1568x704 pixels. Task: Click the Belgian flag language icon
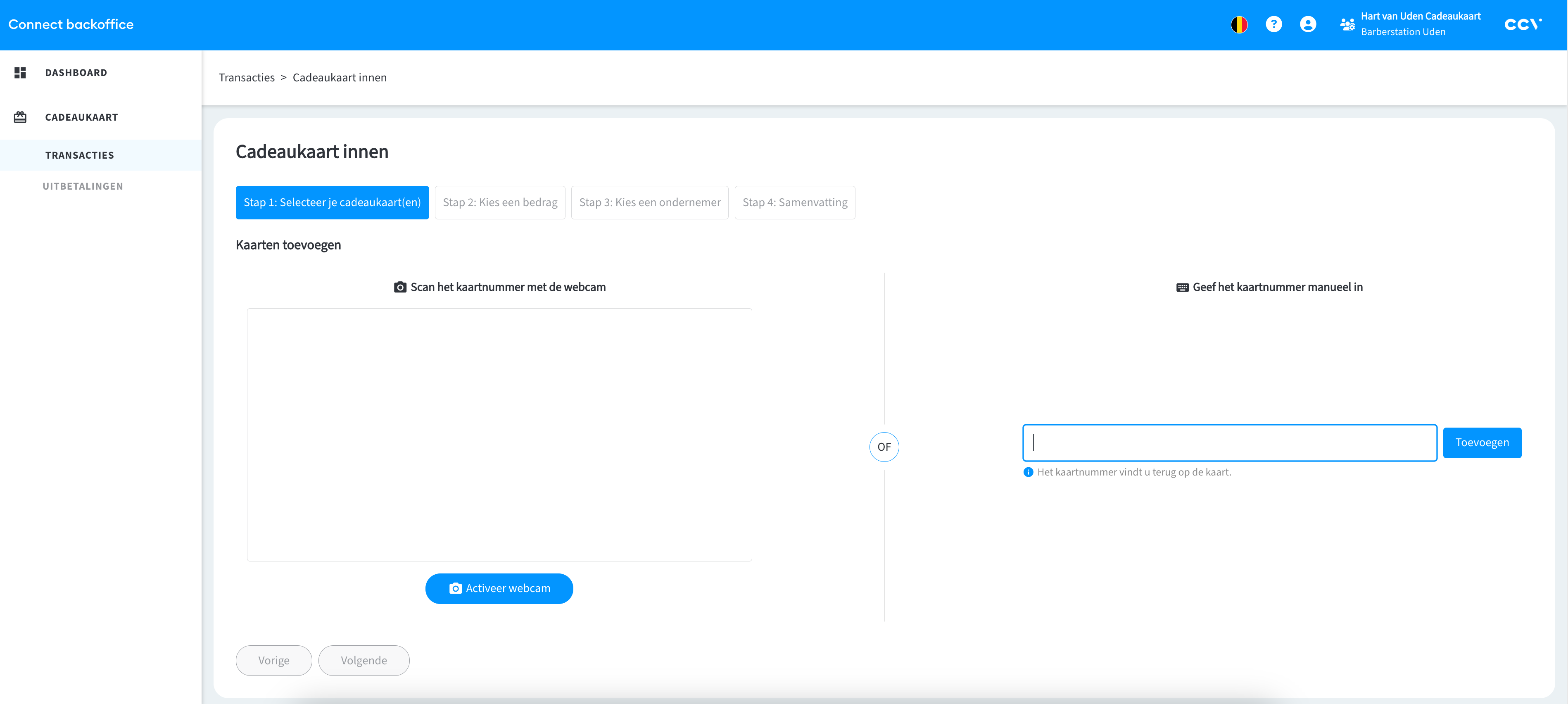[x=1239, y=24]
